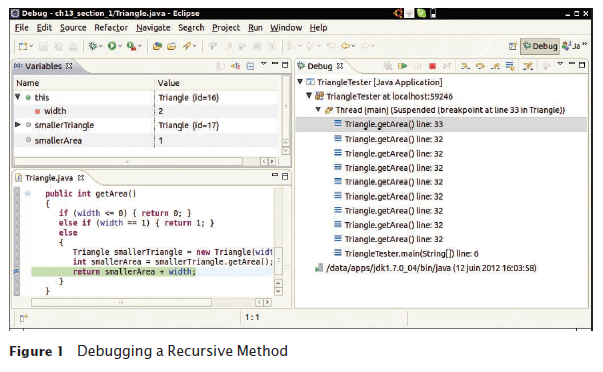Open the Variables view menu dropdown
Image resolution: width=603 pixels, height=372 pixels.
click(x=263, y=64)
